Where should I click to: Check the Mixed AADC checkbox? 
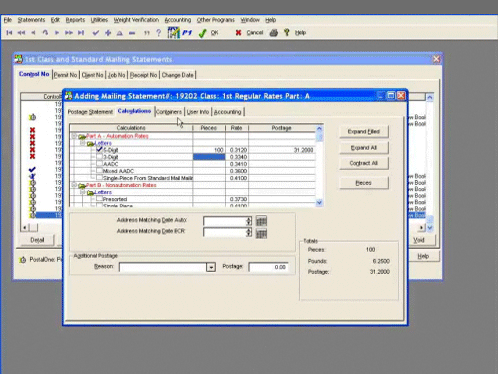99,171
